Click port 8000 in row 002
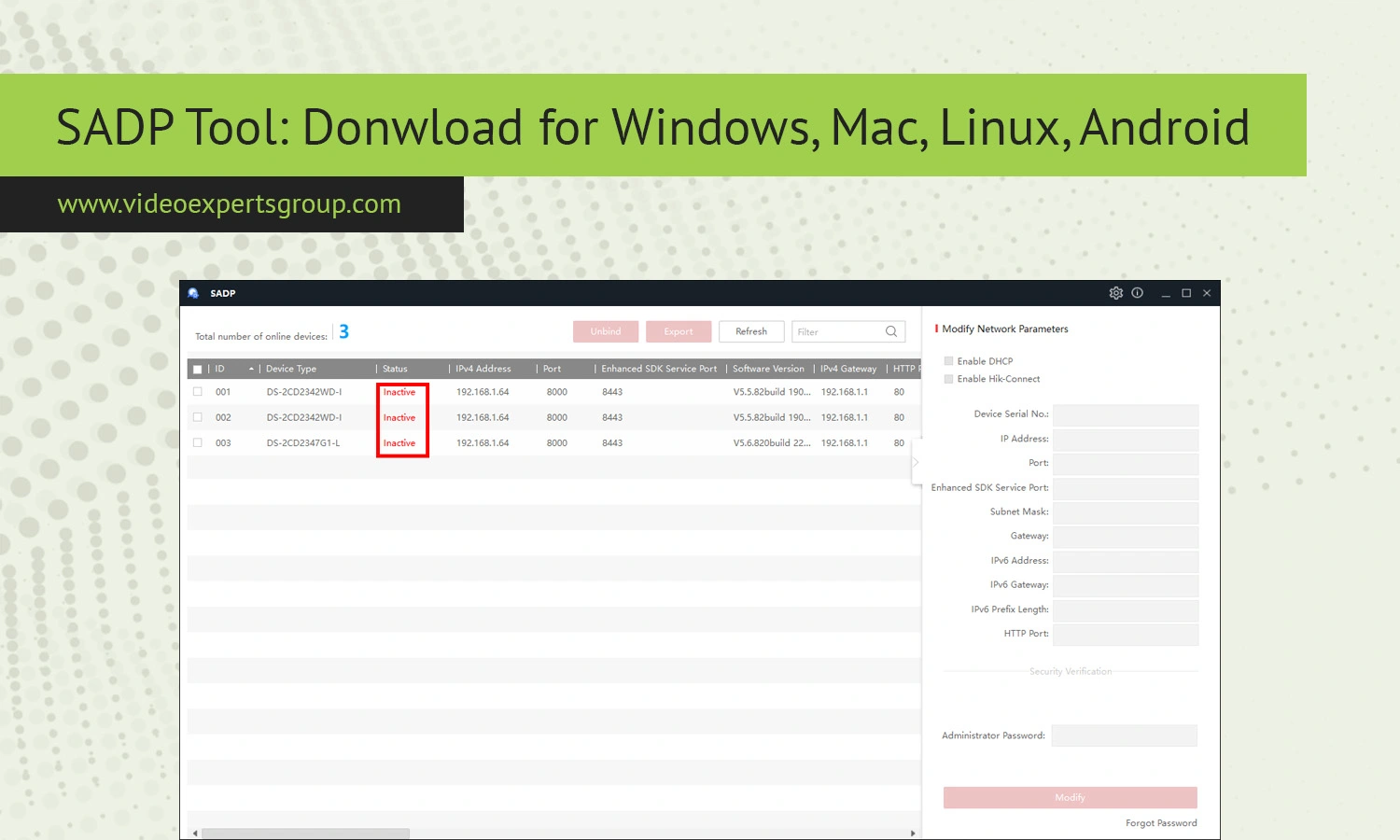1400x840 pixels. 557,417
